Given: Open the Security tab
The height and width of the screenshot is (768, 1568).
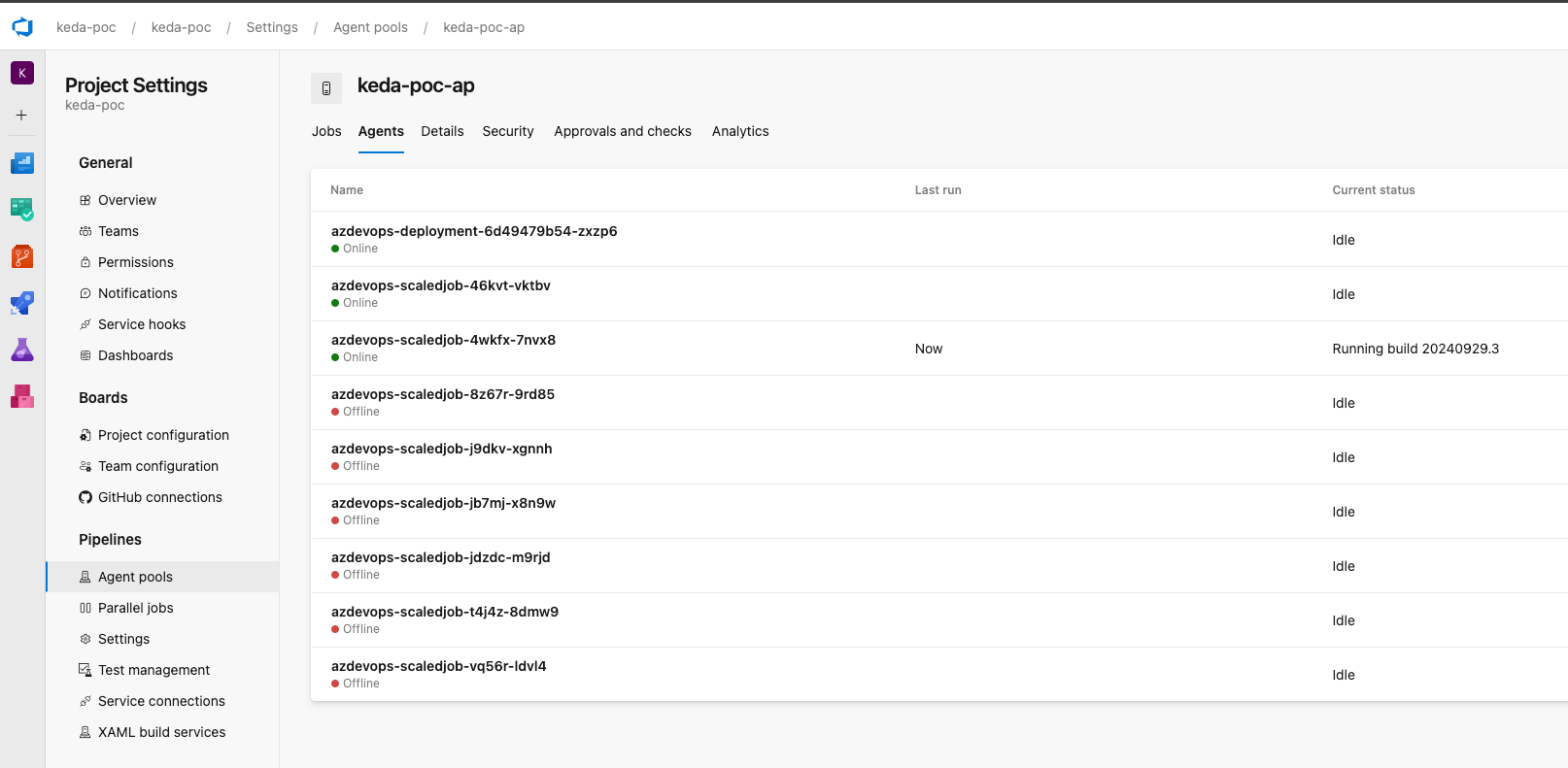Looking at the screenshot, I should point(508,131).
